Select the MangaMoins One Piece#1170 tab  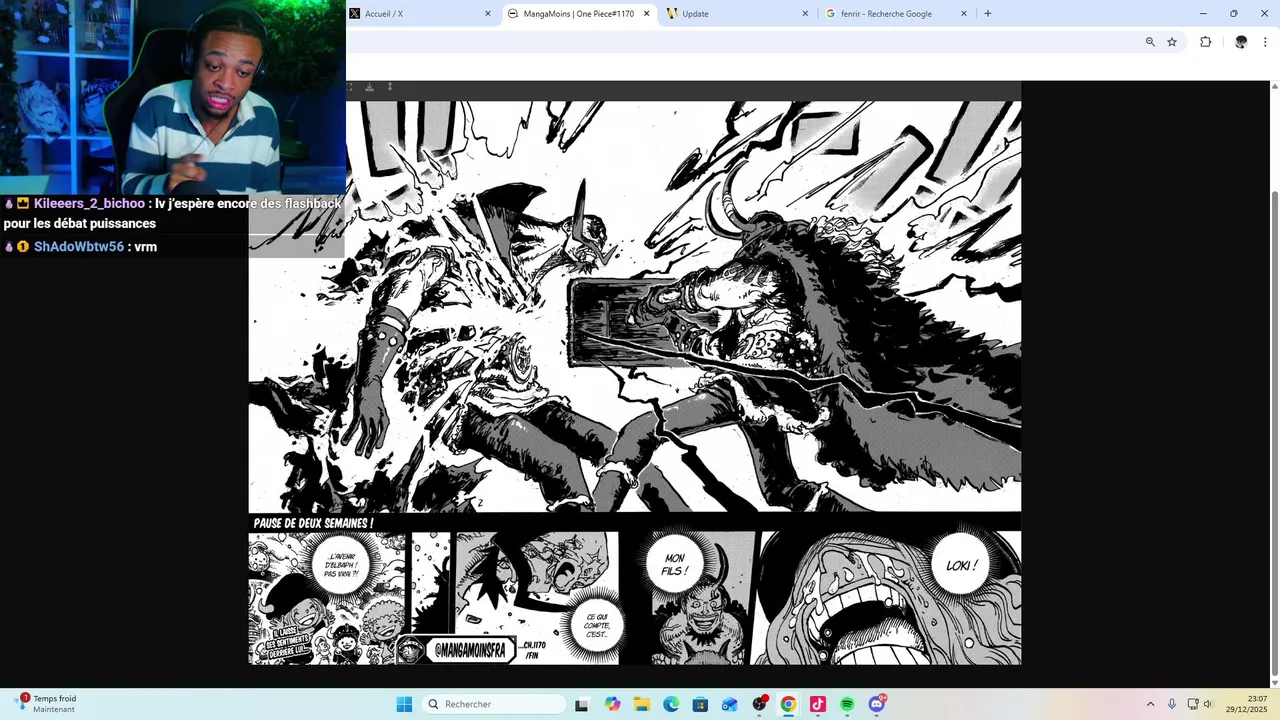coord(578,14)
